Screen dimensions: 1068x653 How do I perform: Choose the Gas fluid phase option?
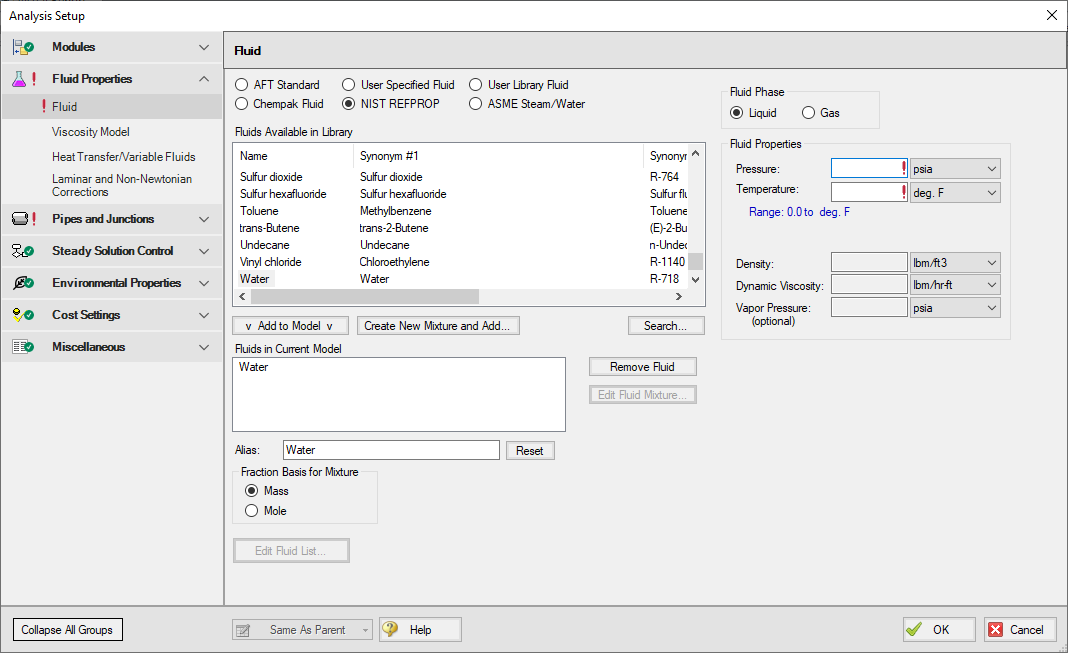click(x=808, y=113)
